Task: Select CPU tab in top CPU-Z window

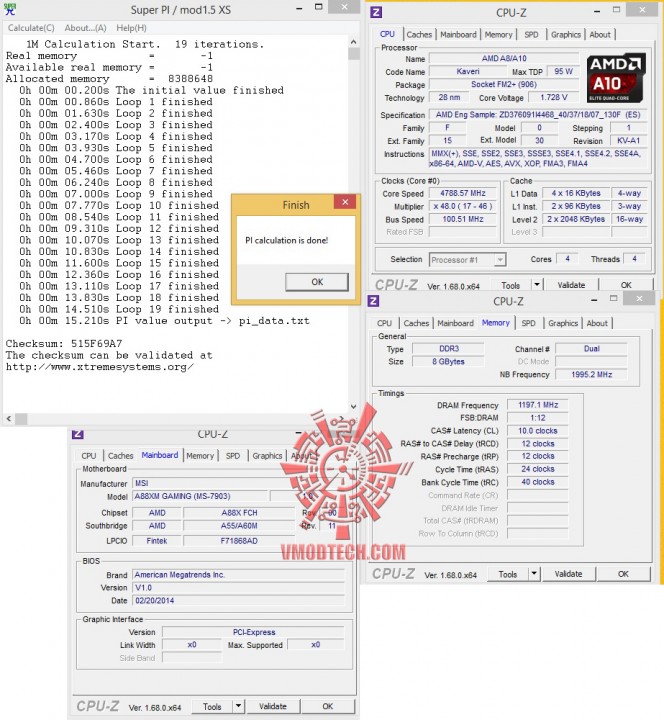Action: pos(387,34)
